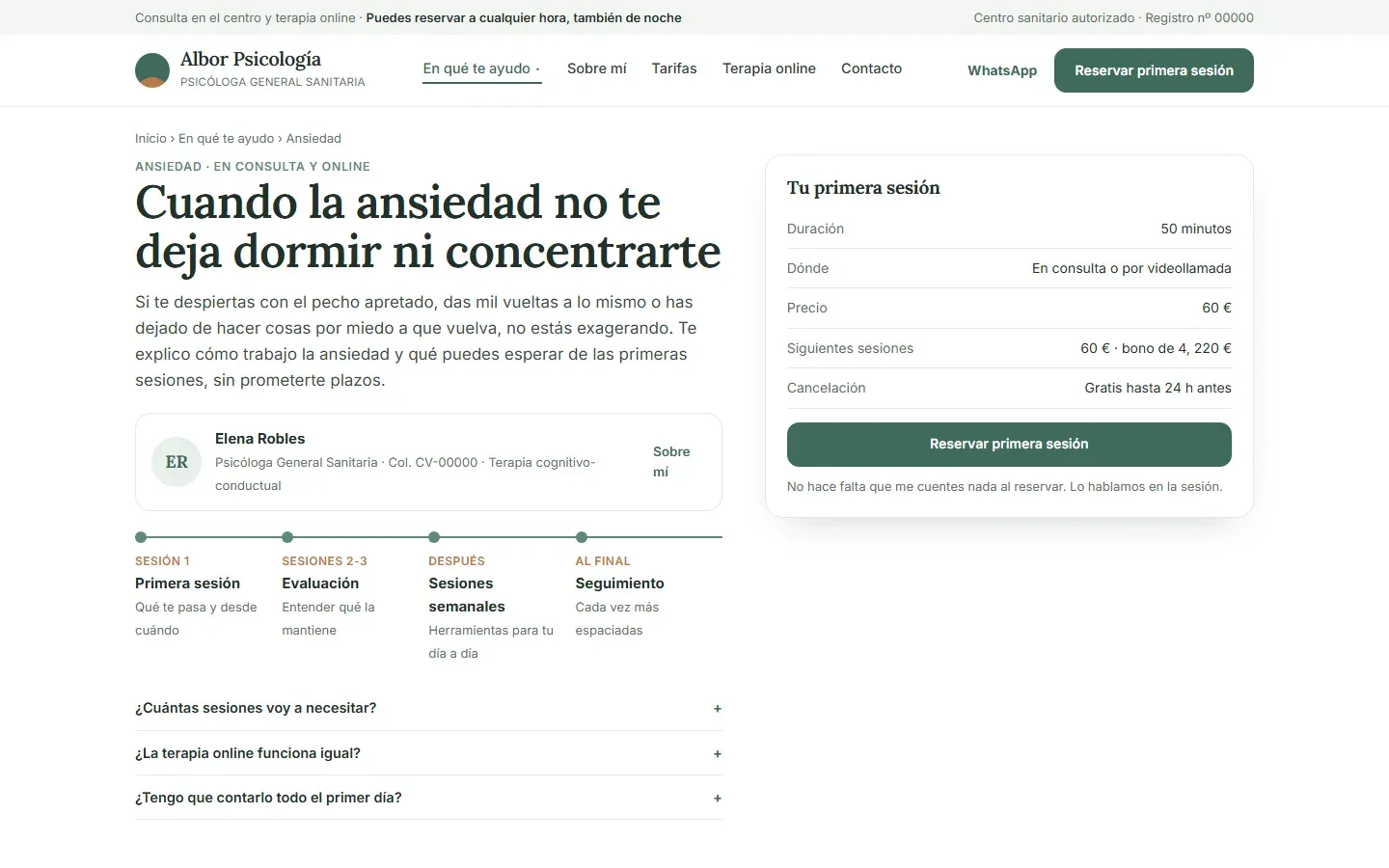The image size is (1389, 868).
Task: Click "Centro sanitario autorizado" registry text
Action: coord(1113,17)
